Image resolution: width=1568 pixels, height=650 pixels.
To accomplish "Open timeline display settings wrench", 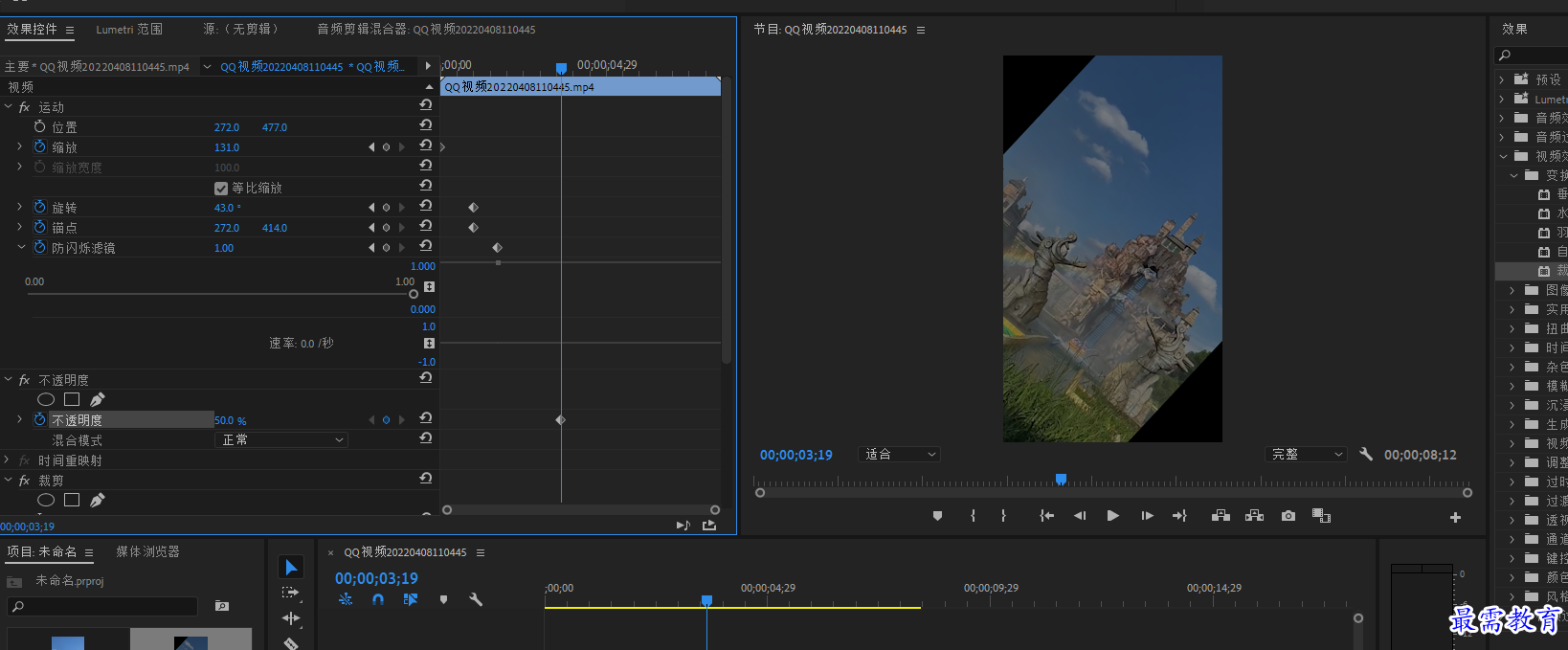I will [476, 599].
